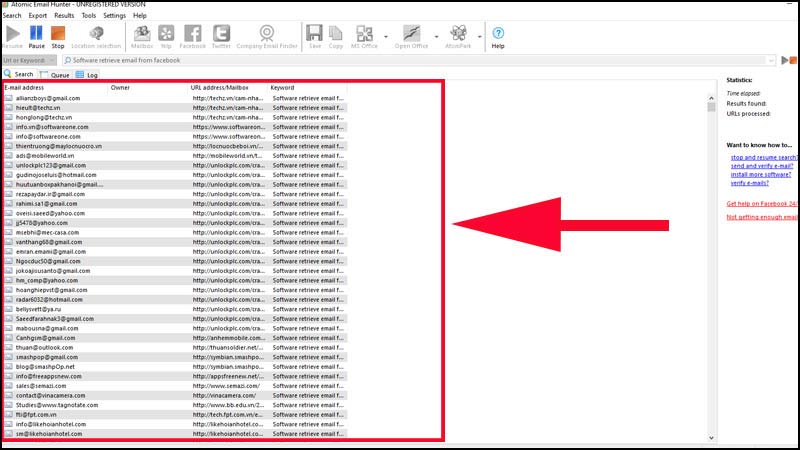Open the 'send and verify e-mail?' link
800x450 pixels.
tap(763, 165)
